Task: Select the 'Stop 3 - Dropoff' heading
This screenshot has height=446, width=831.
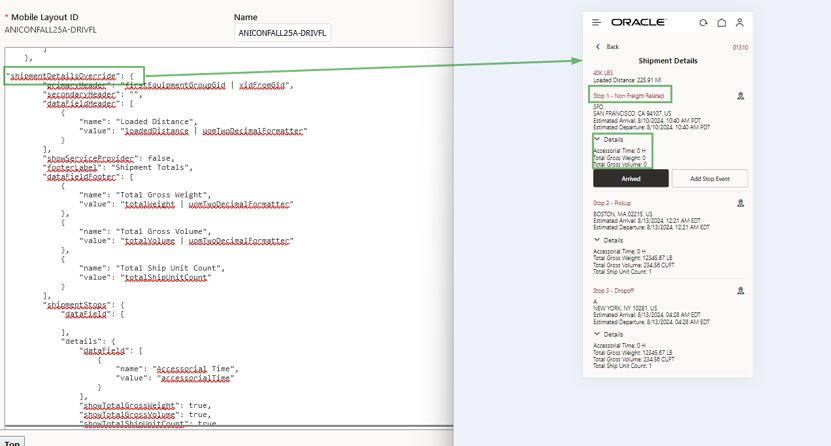Action: click(613, 290)
